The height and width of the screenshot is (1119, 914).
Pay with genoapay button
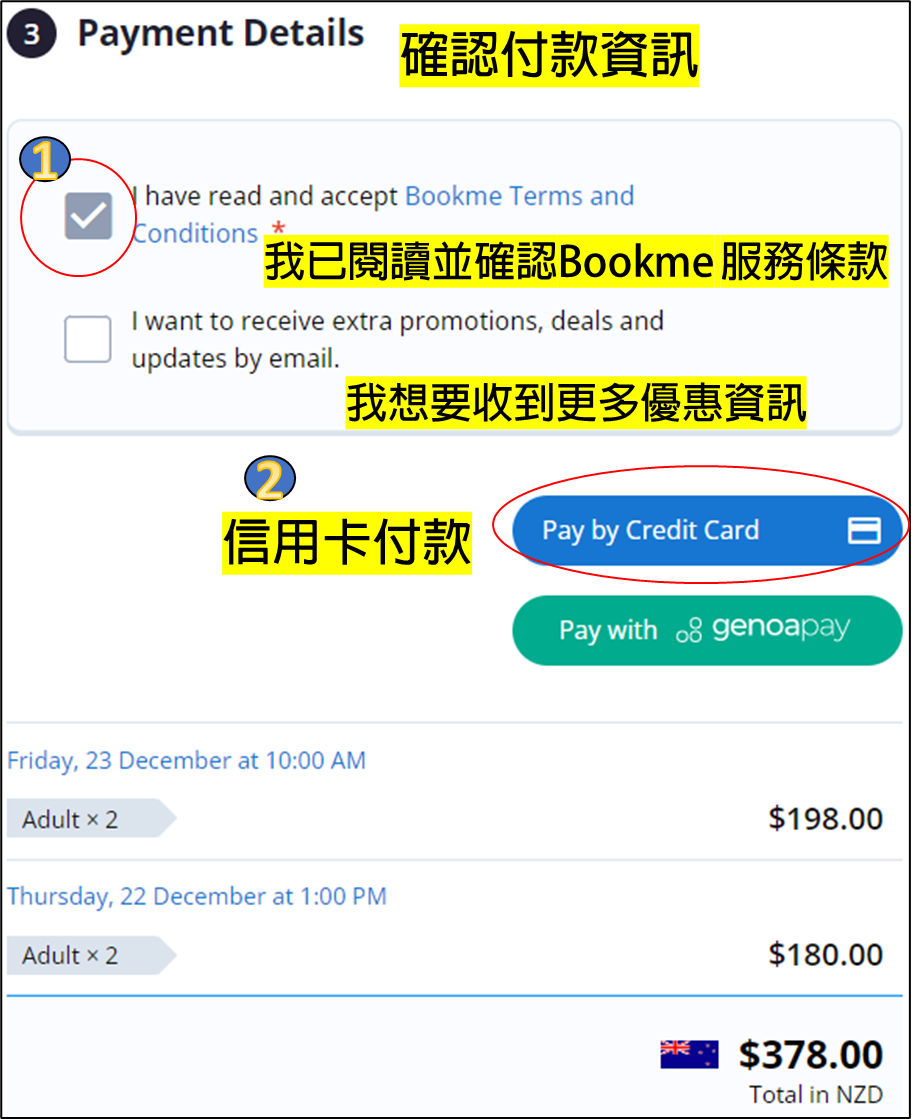pyautogui.click(x=707, y=630)
